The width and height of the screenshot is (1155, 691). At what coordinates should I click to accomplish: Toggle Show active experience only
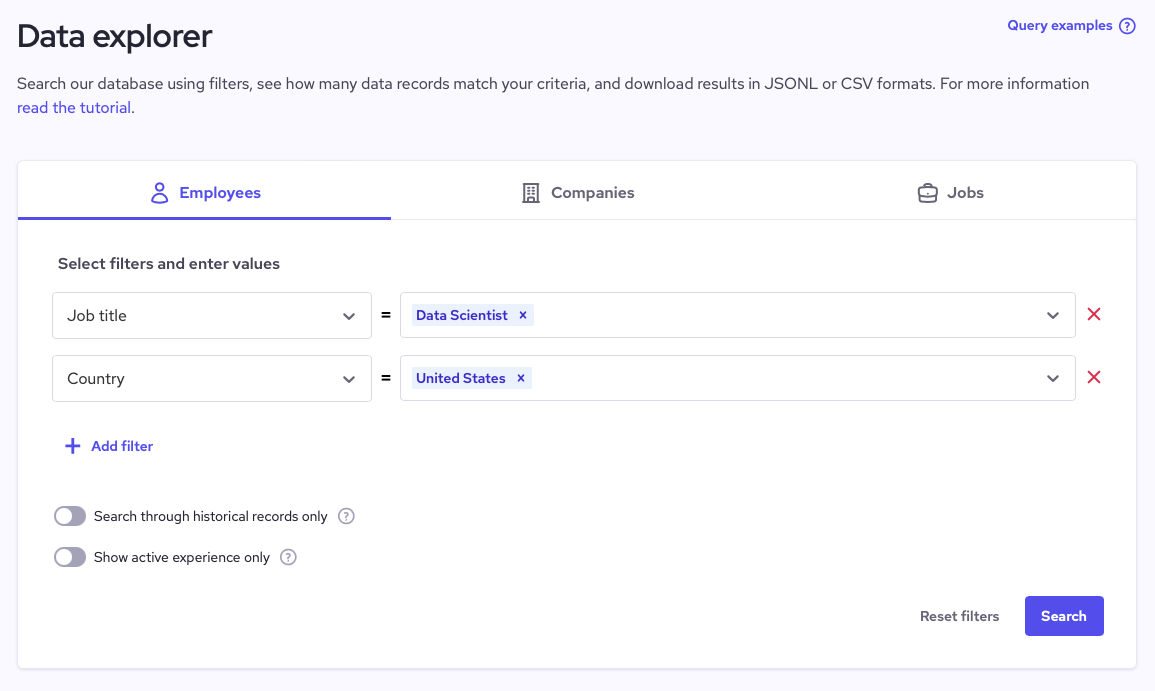(x=70, y=558)
